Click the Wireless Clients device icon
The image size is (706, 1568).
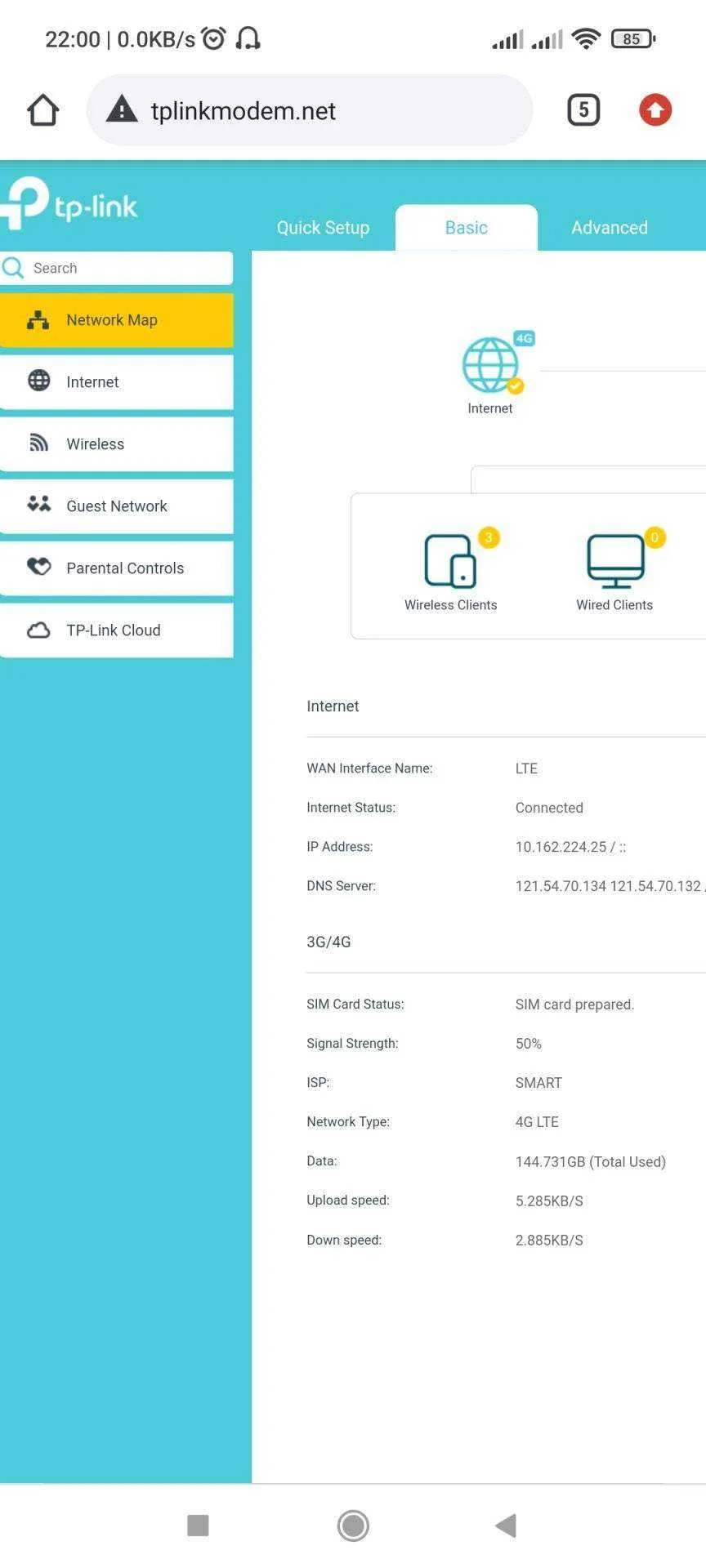point(450,561)
